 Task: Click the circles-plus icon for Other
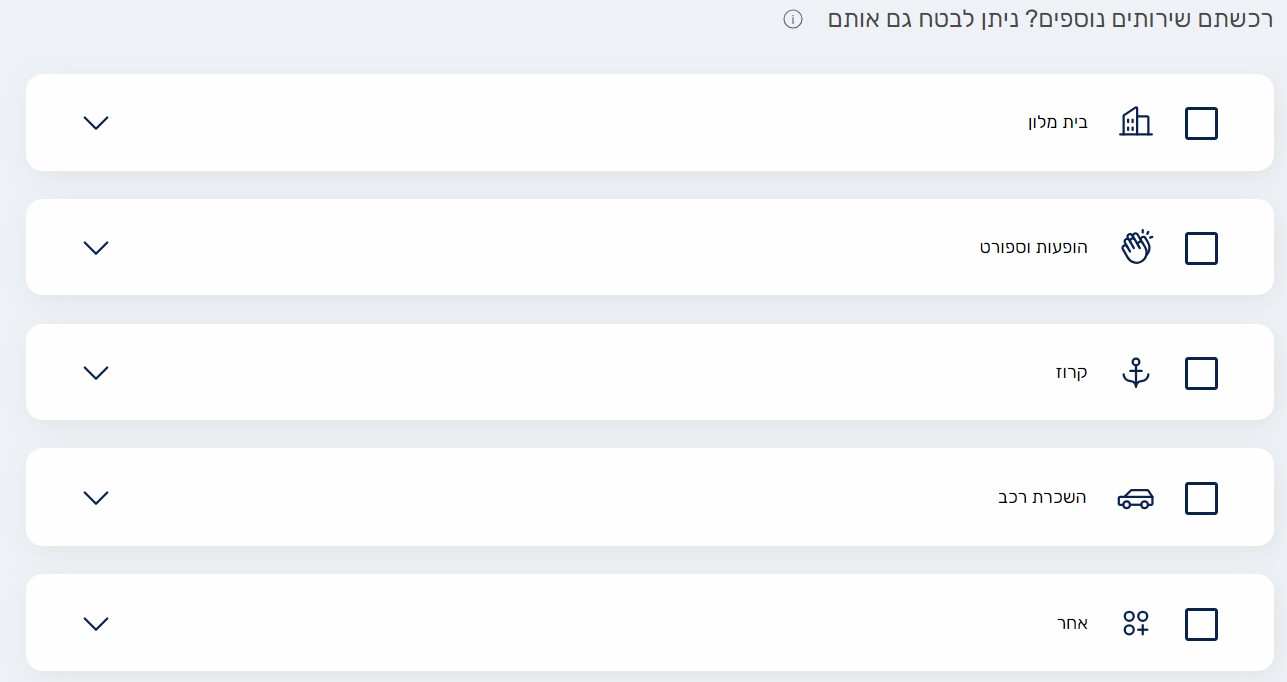coord(1136,623)
